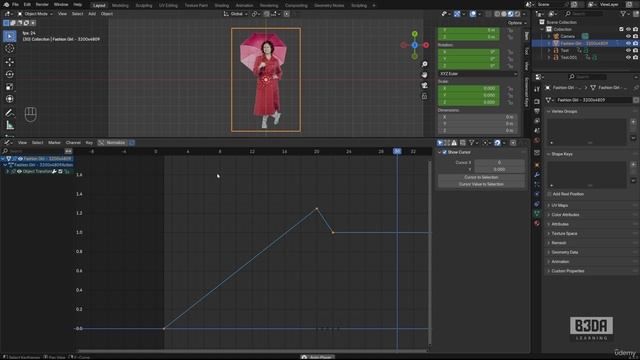The width and height of the screenshot is (640, 360).
Task: Toggle camera view icon in viewport
Action: (x=424, y=85)
